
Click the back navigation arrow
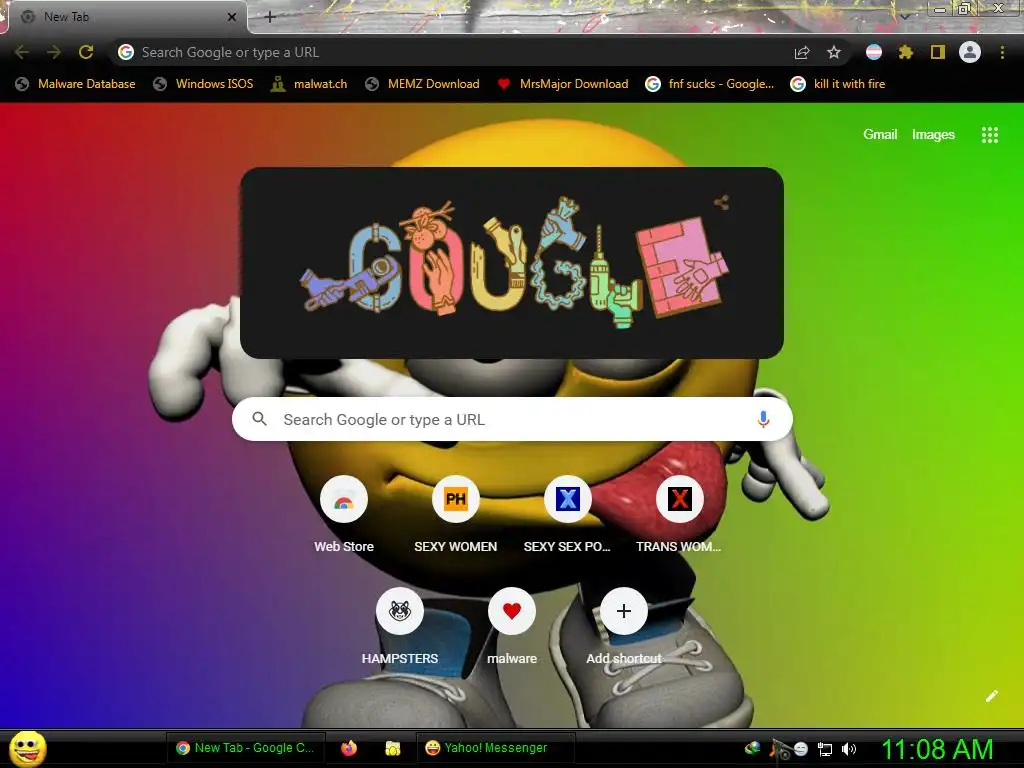22,52
